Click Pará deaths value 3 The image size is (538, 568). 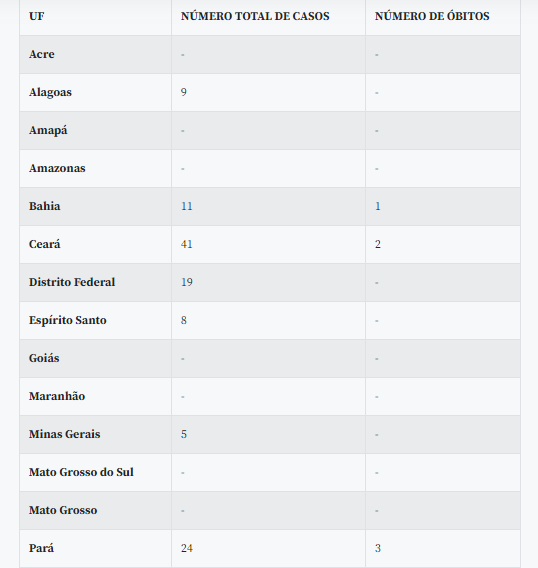tap(378, 548)
